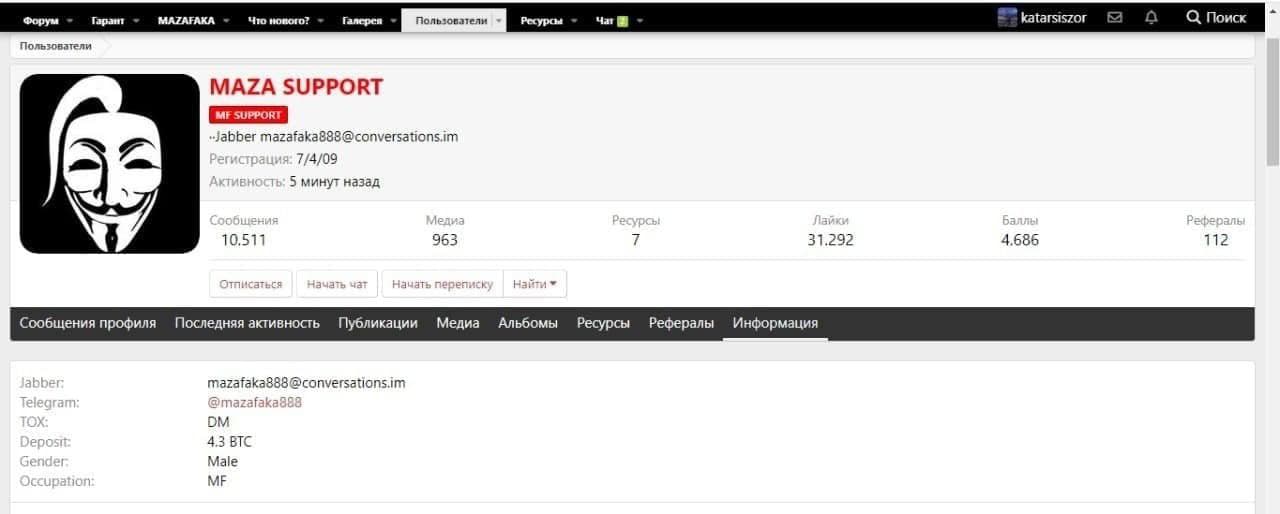Open the Что нового? menu
Viewport: 1280px width, 514px height.
pos(279,21)
